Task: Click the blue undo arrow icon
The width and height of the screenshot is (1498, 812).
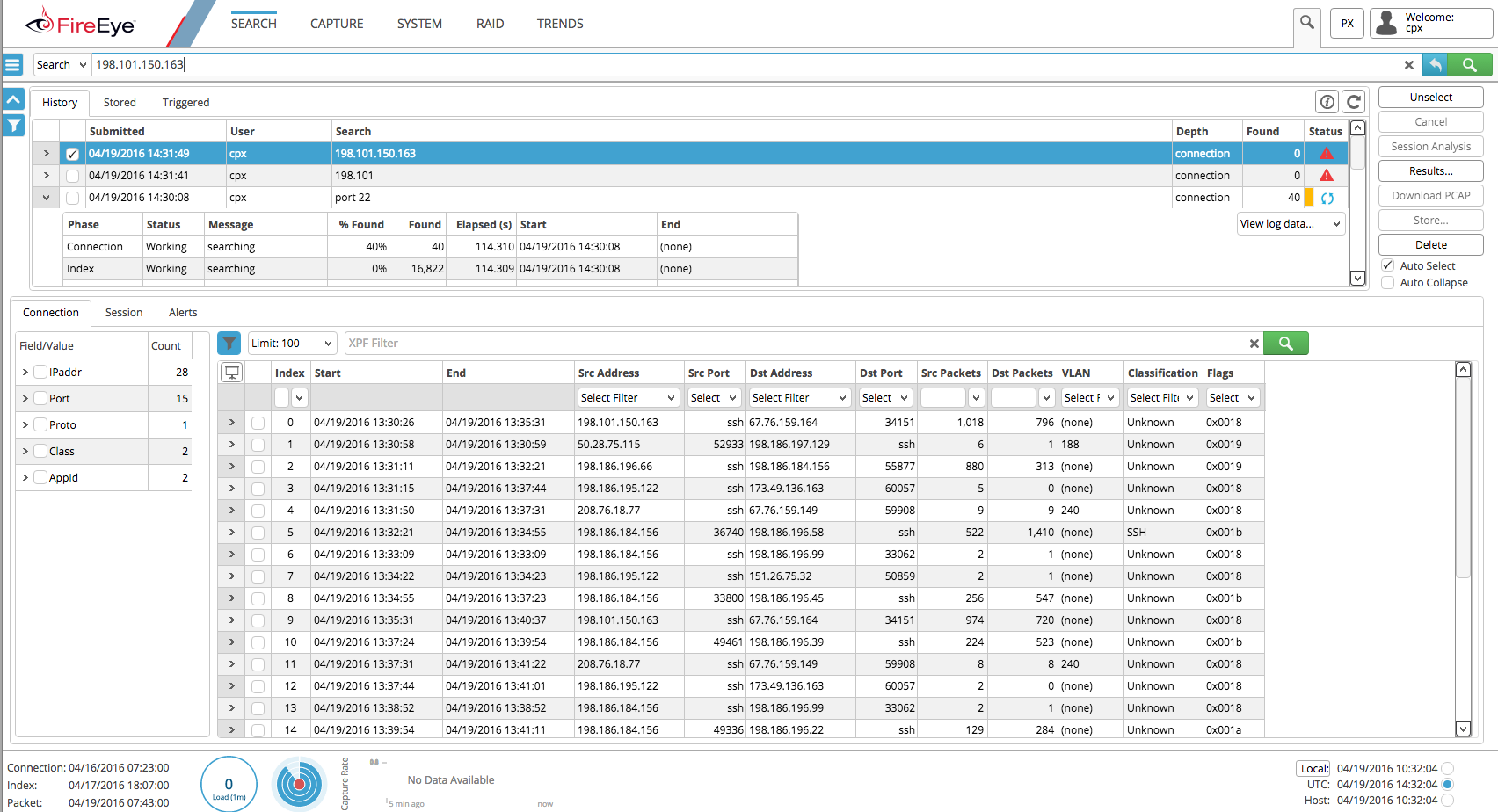Action: click(x=1435, y=64)
